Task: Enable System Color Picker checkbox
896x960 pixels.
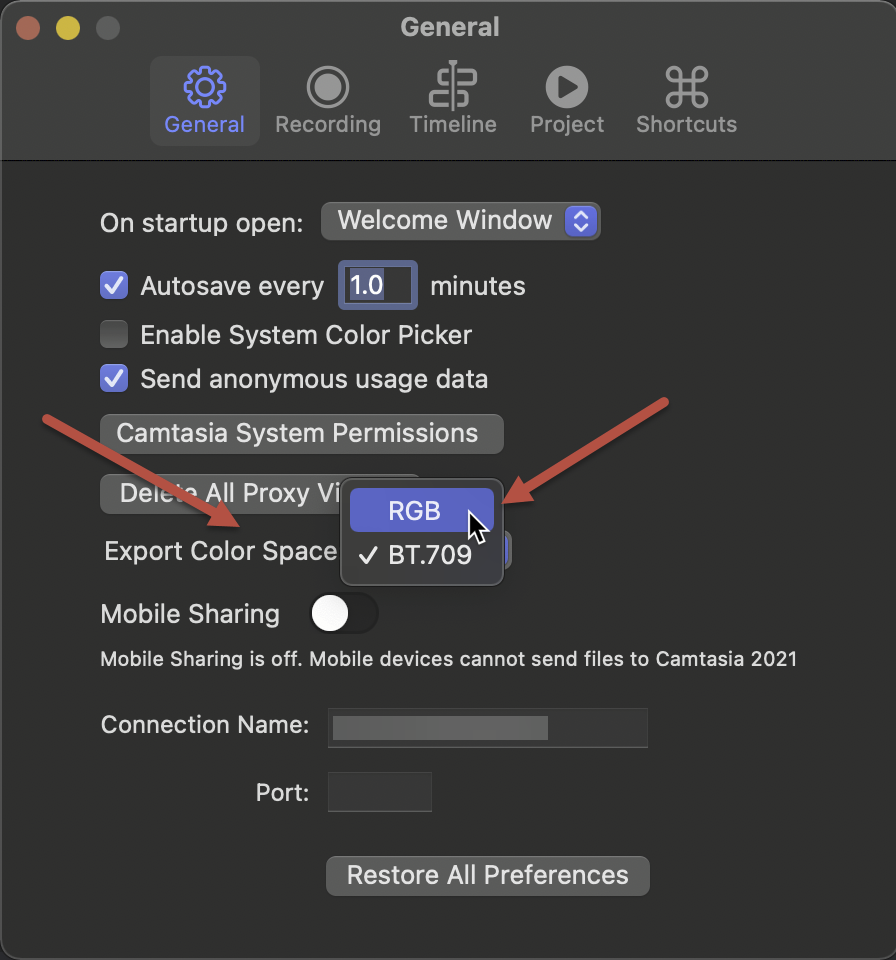Action: point(114,334)
